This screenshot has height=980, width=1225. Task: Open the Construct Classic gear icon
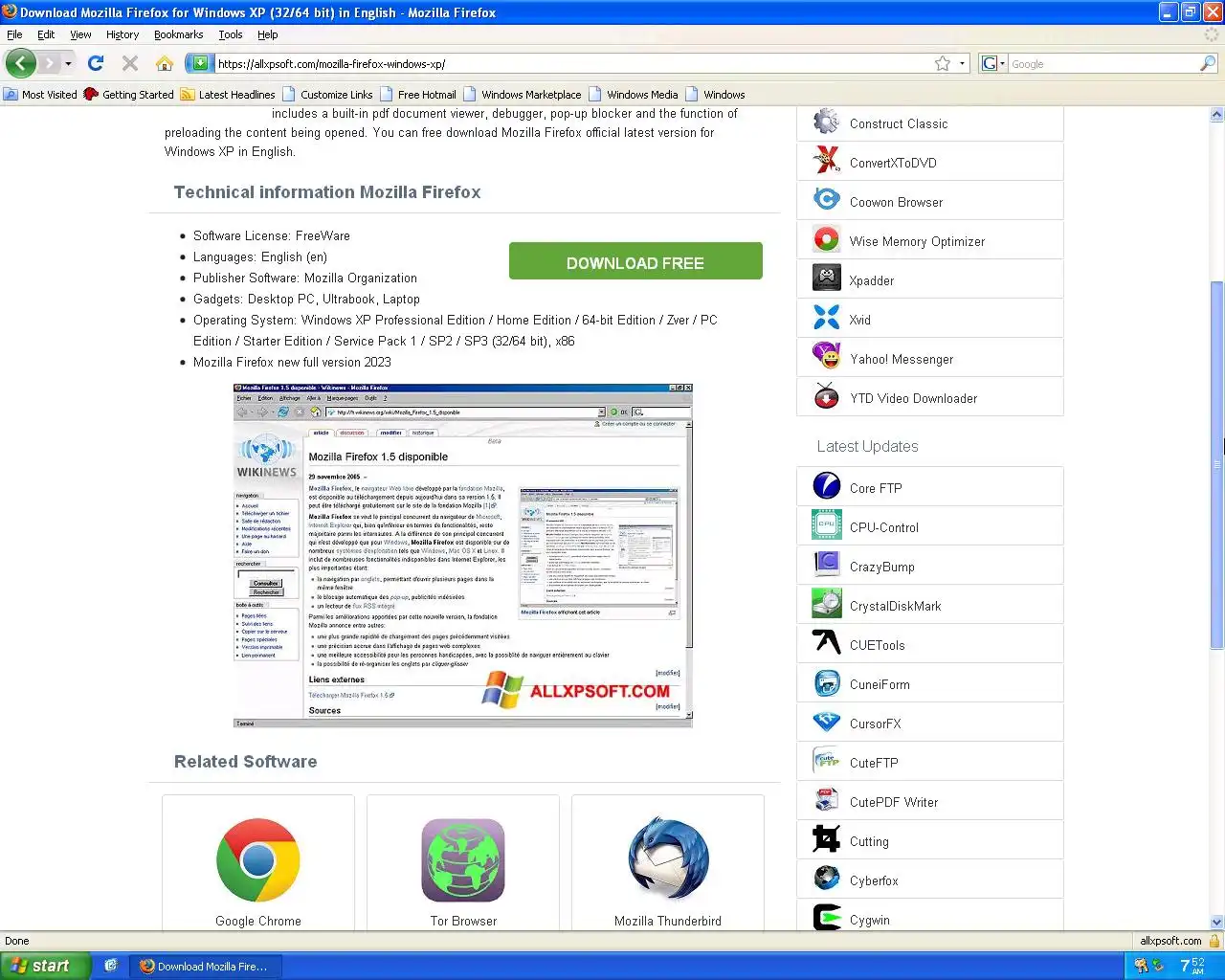pyautogui.click(x=826, y=122)
